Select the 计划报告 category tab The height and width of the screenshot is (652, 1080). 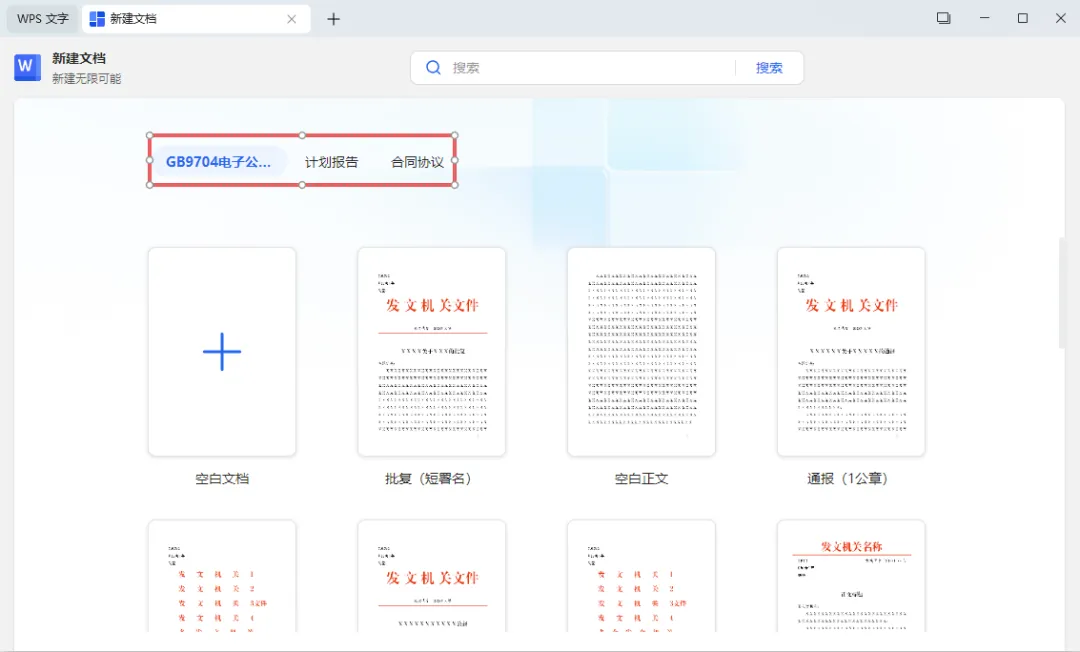[x=331, y=162]
